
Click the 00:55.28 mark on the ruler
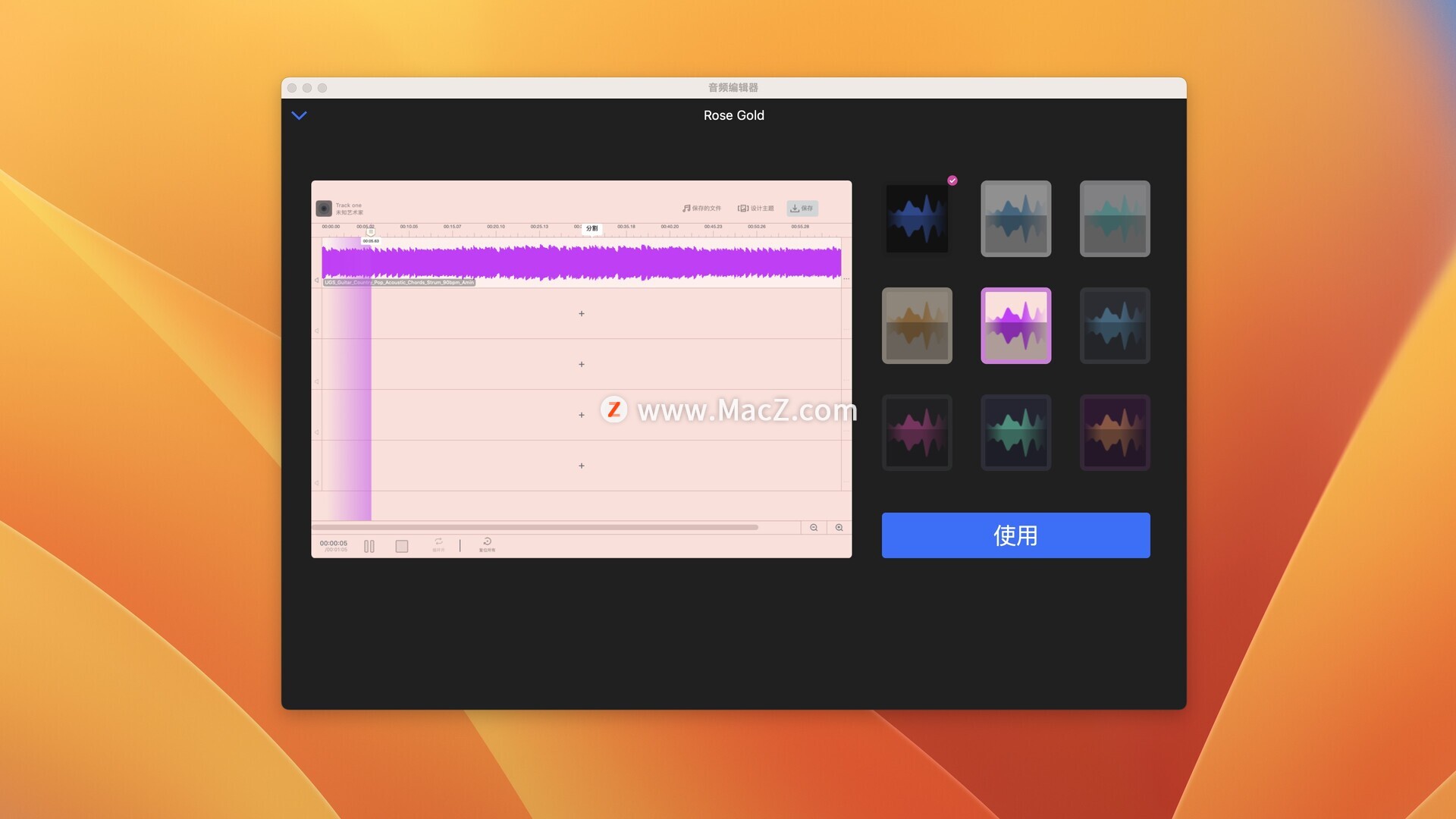pos(800,227)
